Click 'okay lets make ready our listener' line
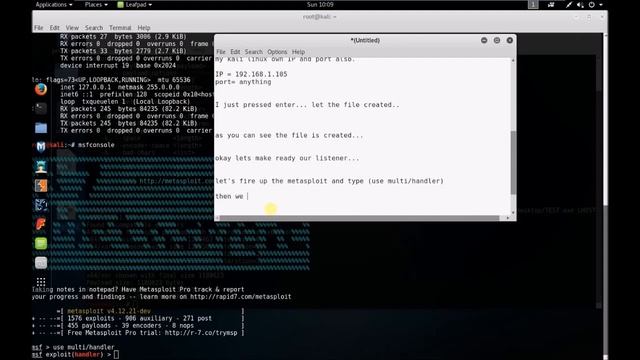Image resolution: width=640 pixels, height=360 pixels. coord(287,158)
